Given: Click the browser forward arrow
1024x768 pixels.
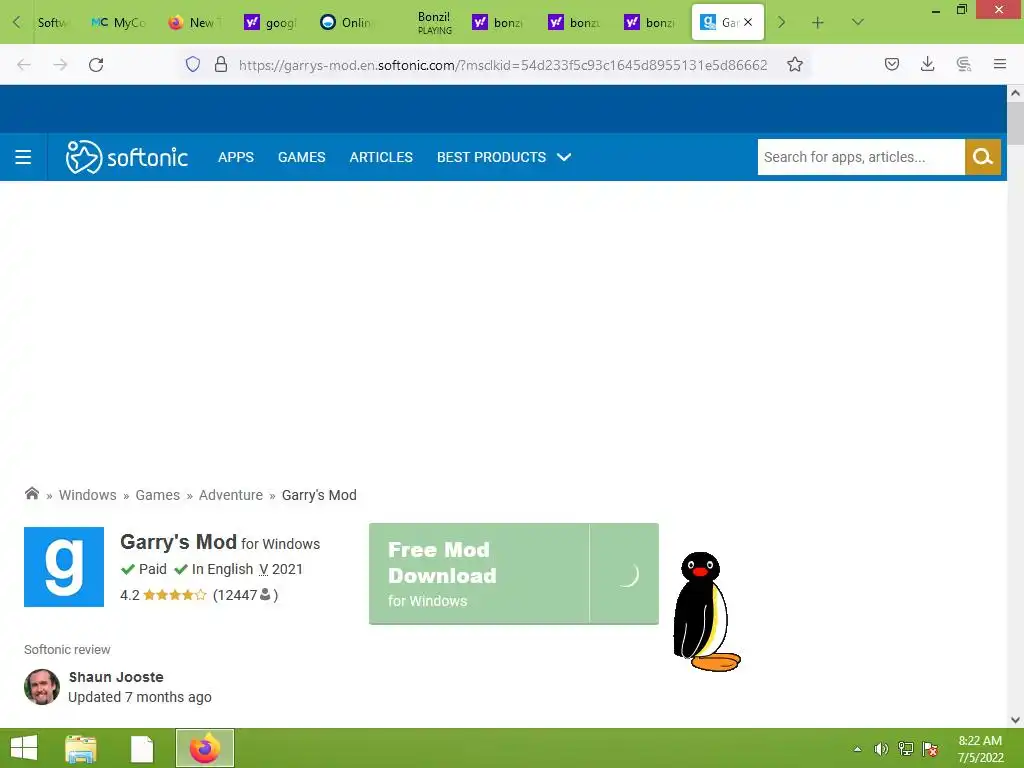Looking at the screenshot, I should [60, 65].
